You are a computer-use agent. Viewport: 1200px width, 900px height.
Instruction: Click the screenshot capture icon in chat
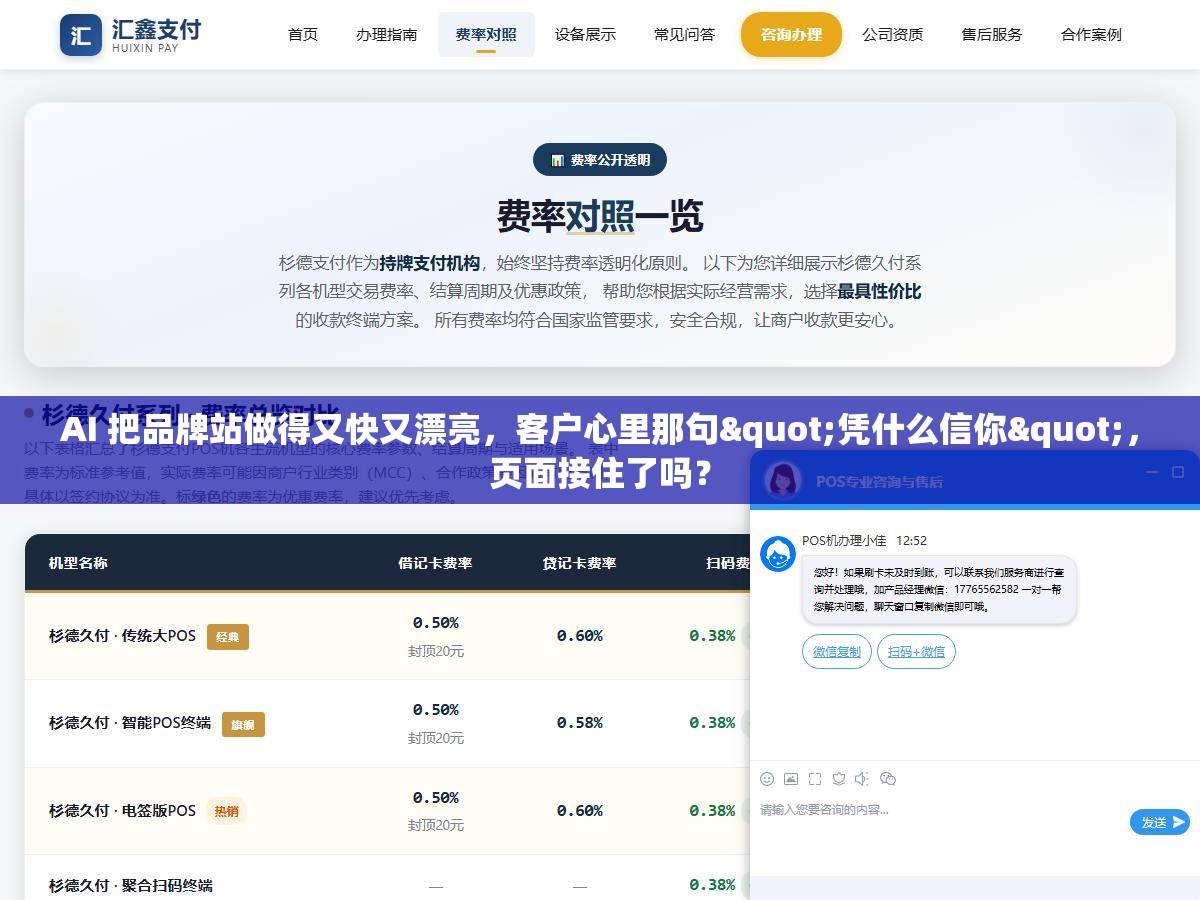point(815,778)
